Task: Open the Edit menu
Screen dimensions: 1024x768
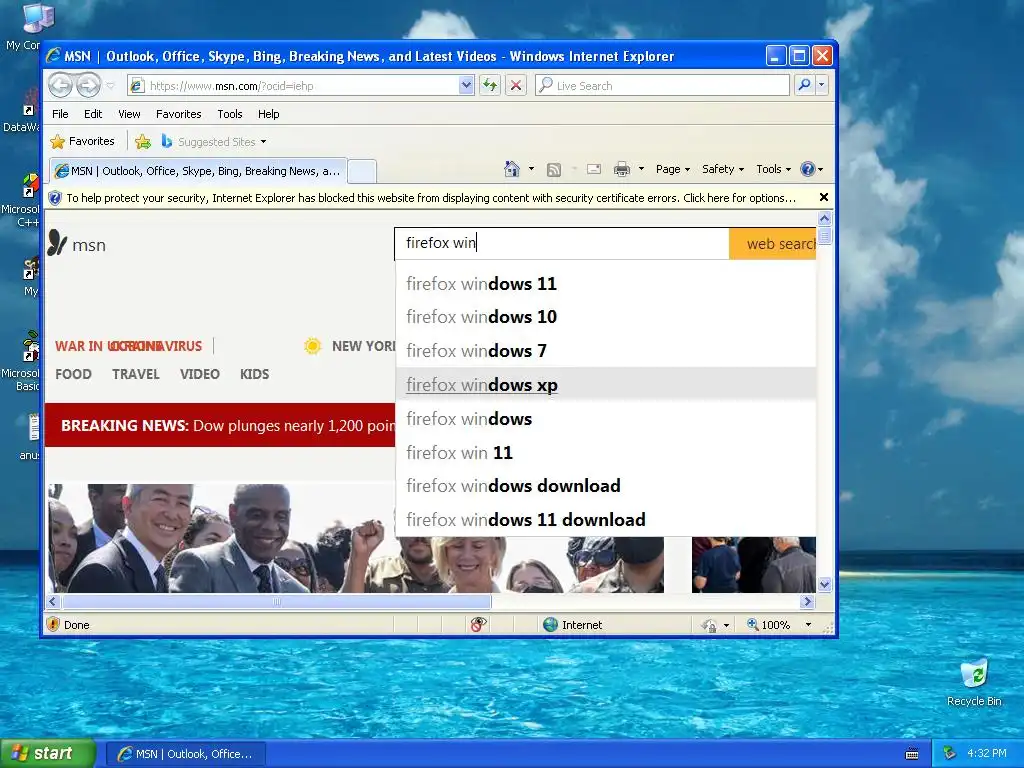Action: pos(93,114)
